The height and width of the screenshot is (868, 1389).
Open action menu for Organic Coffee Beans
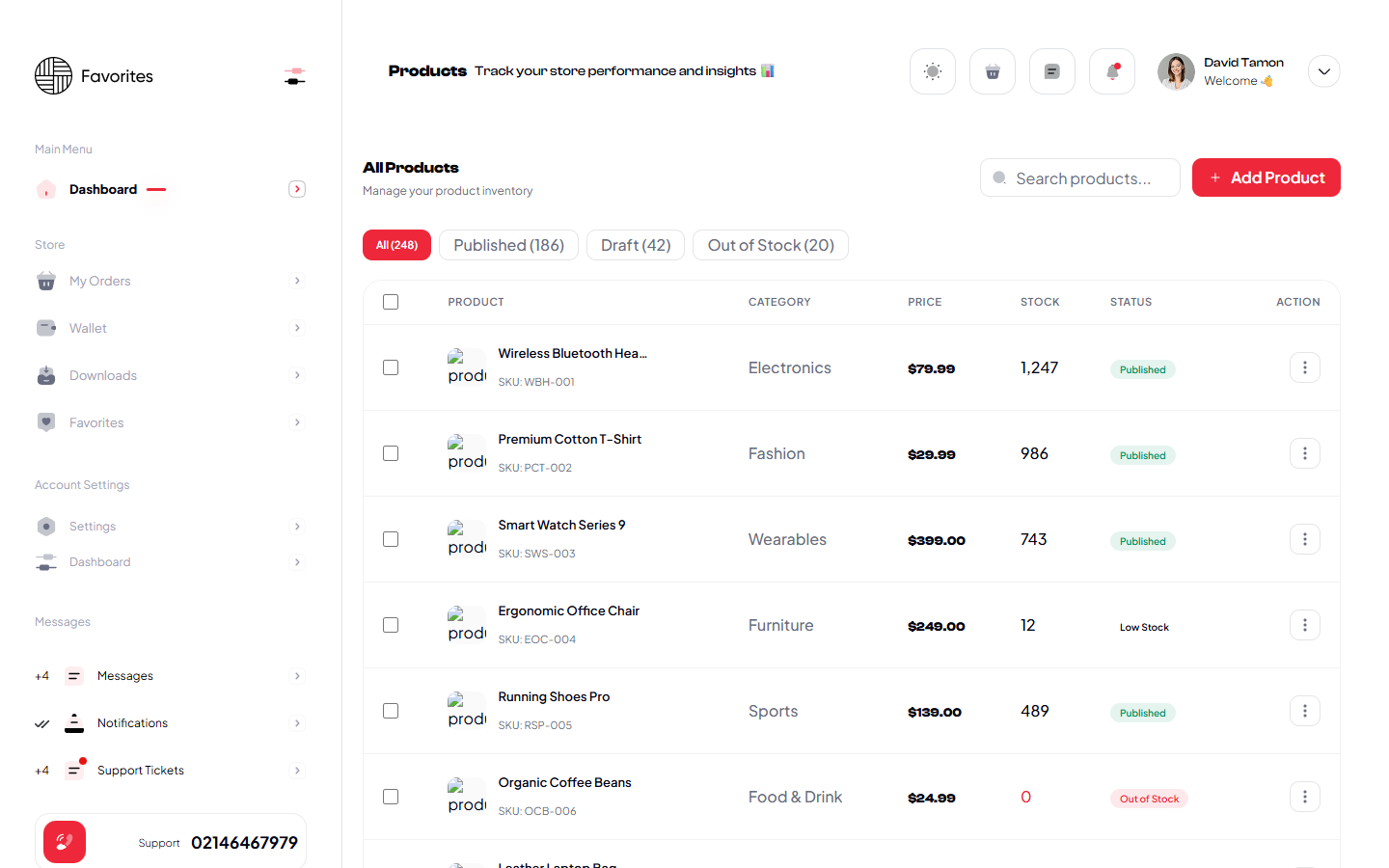tap(1304, 797)
